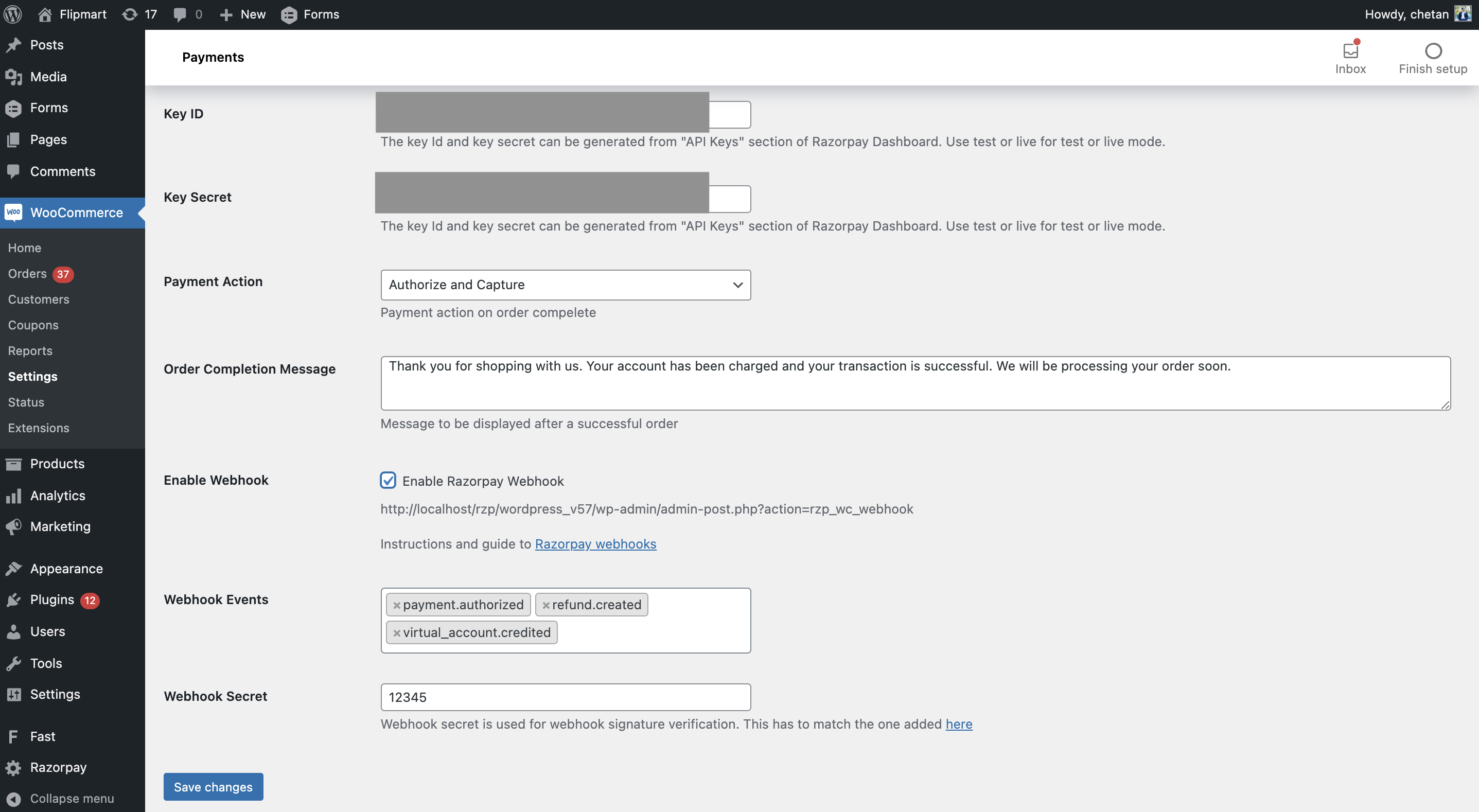1479x812 pixels.
Task: Open WooCommerce Status submenu
Action: 26,402
